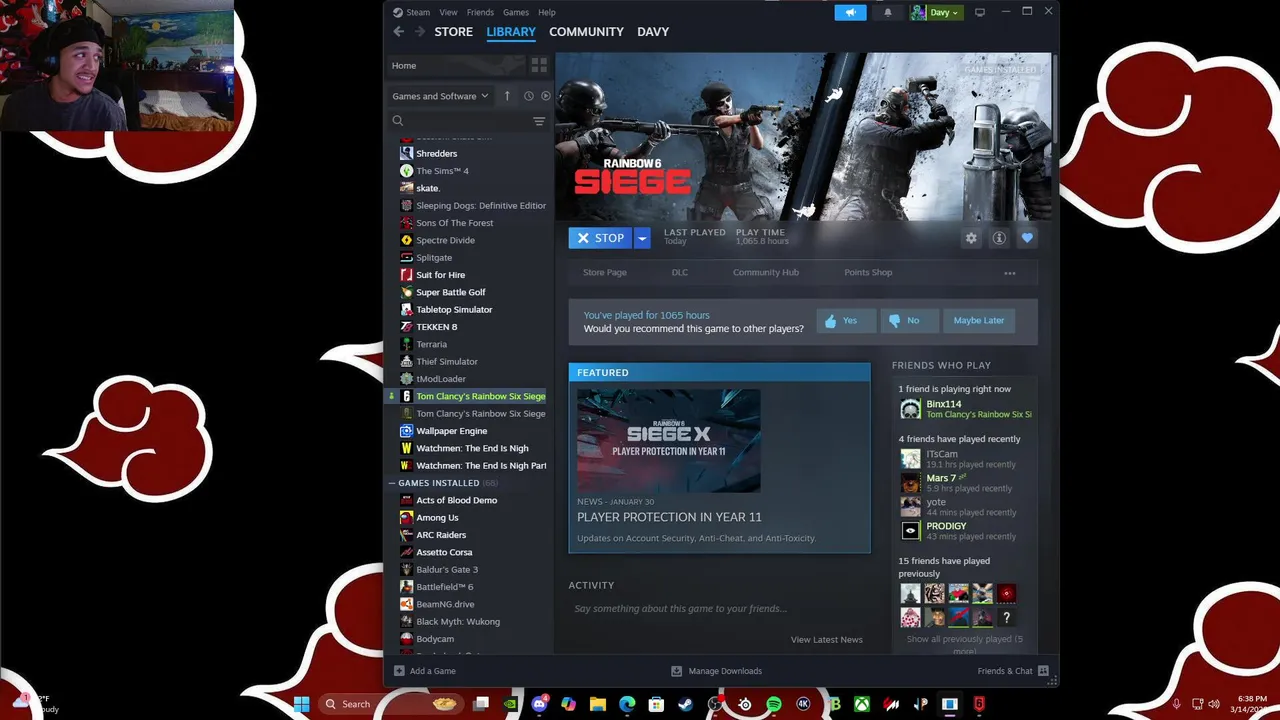Open the Friends menu
The width and height of the screenshot is (1280, 720).
480,12
